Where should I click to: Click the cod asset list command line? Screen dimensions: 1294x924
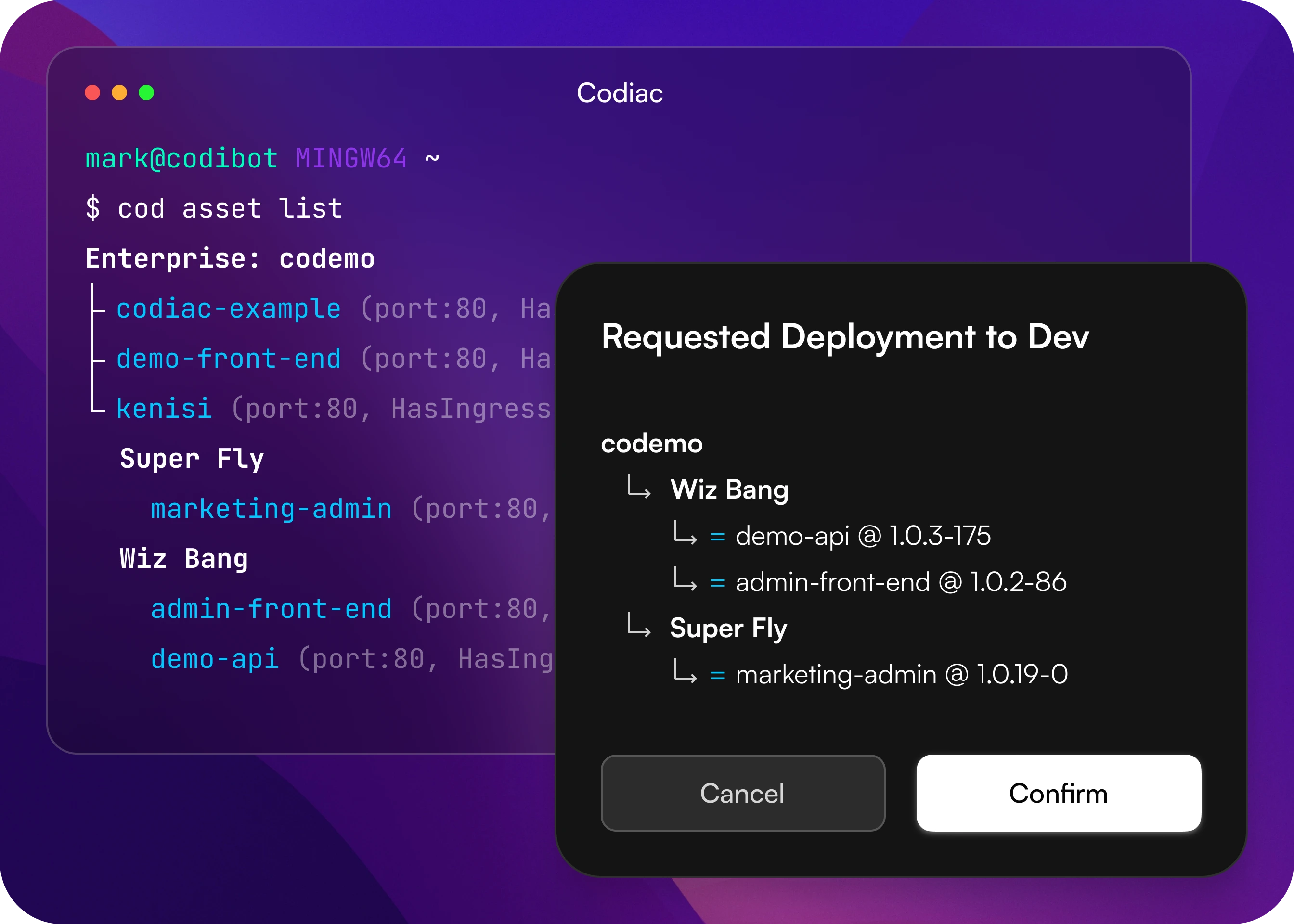pos(214,208)
